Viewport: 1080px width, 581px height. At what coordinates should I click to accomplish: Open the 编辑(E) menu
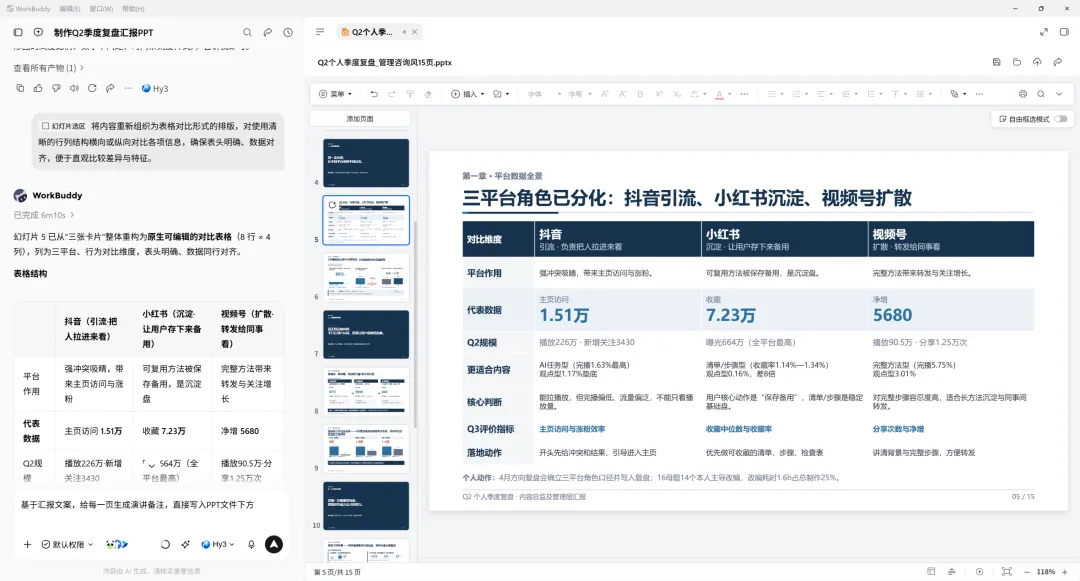(70, 9)
